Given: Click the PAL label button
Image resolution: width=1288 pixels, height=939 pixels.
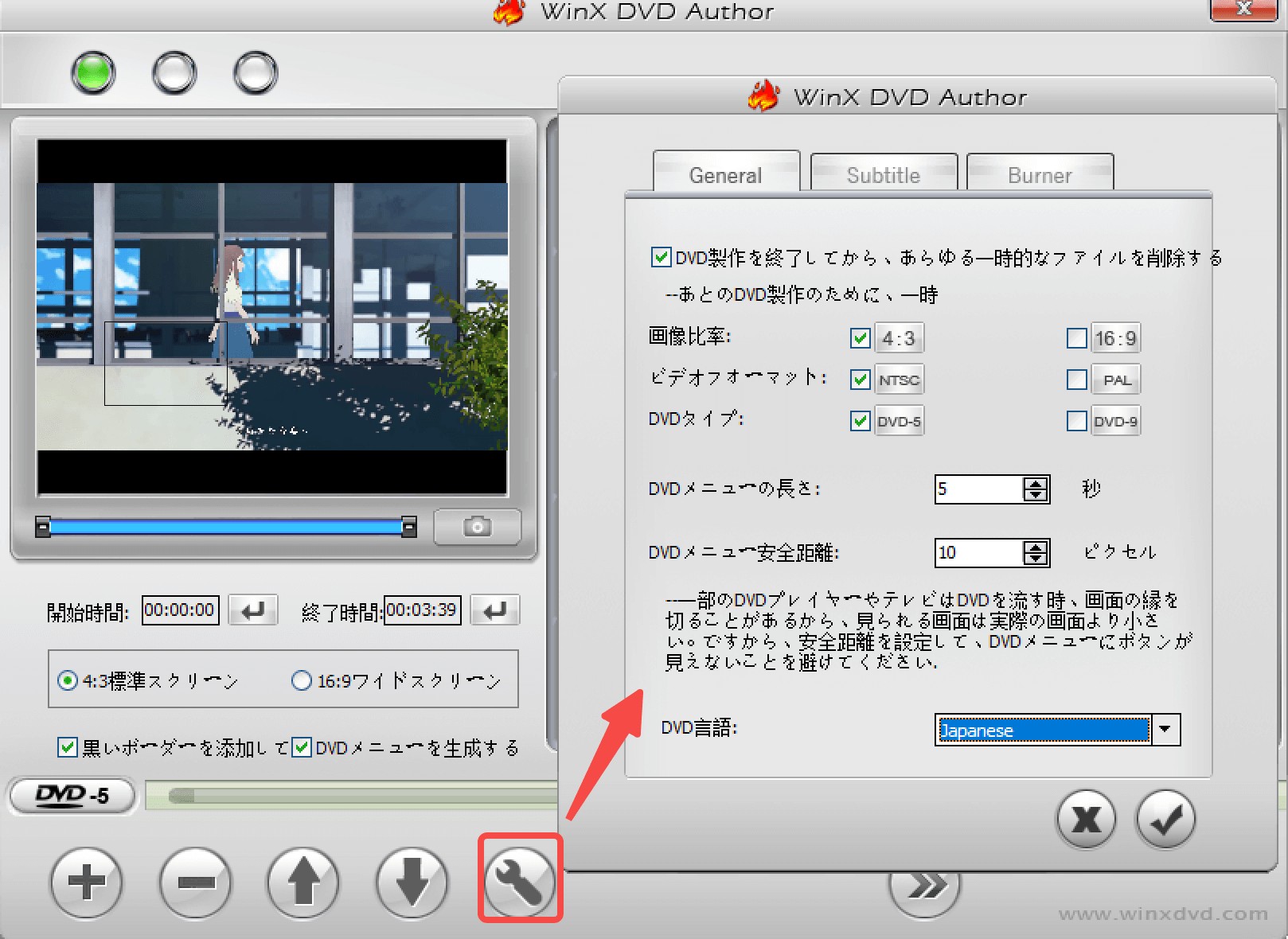Looking at the screenshot, I should (1116, 380).
